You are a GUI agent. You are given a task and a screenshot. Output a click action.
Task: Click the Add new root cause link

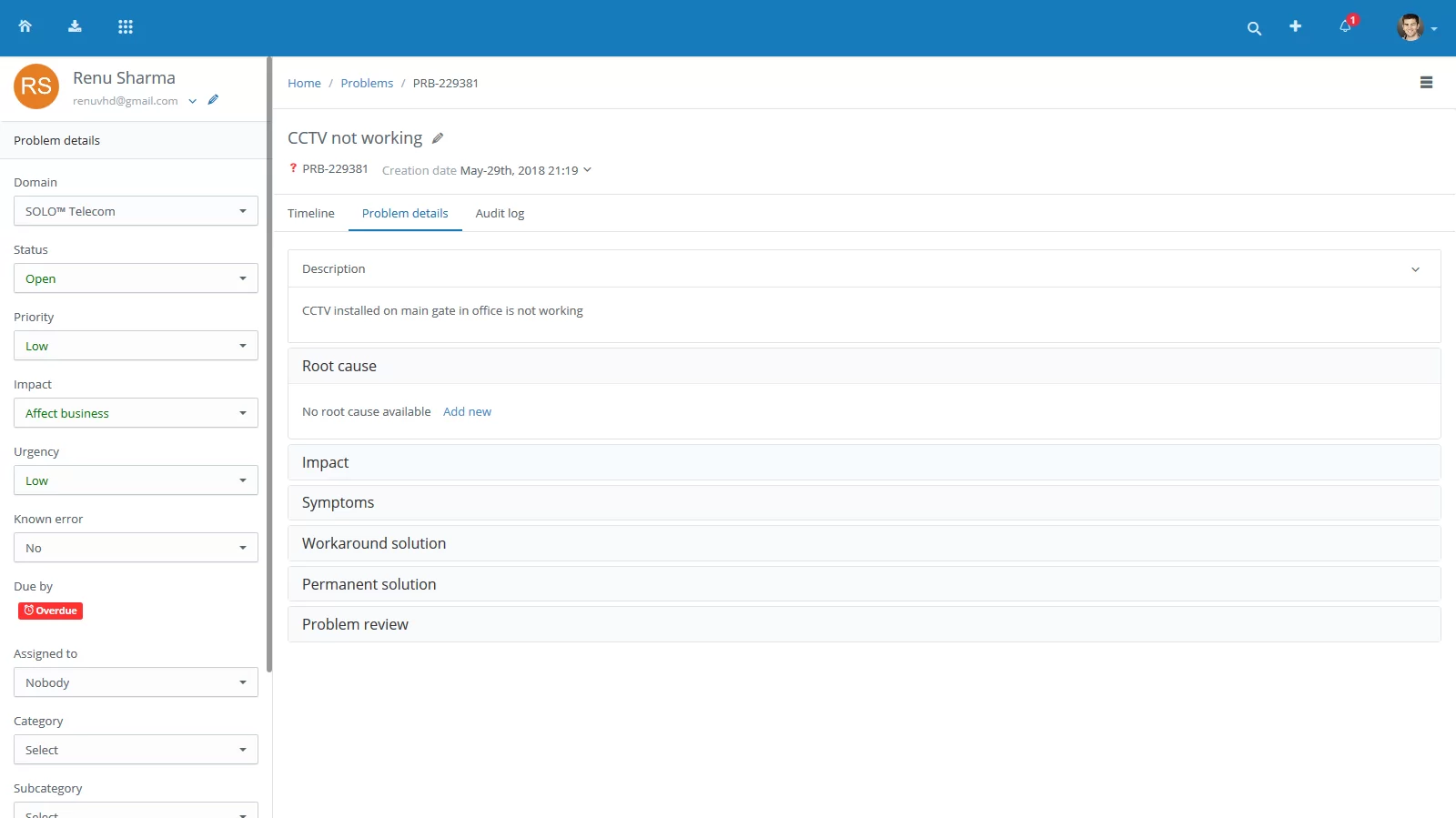[x=467, y=411]
